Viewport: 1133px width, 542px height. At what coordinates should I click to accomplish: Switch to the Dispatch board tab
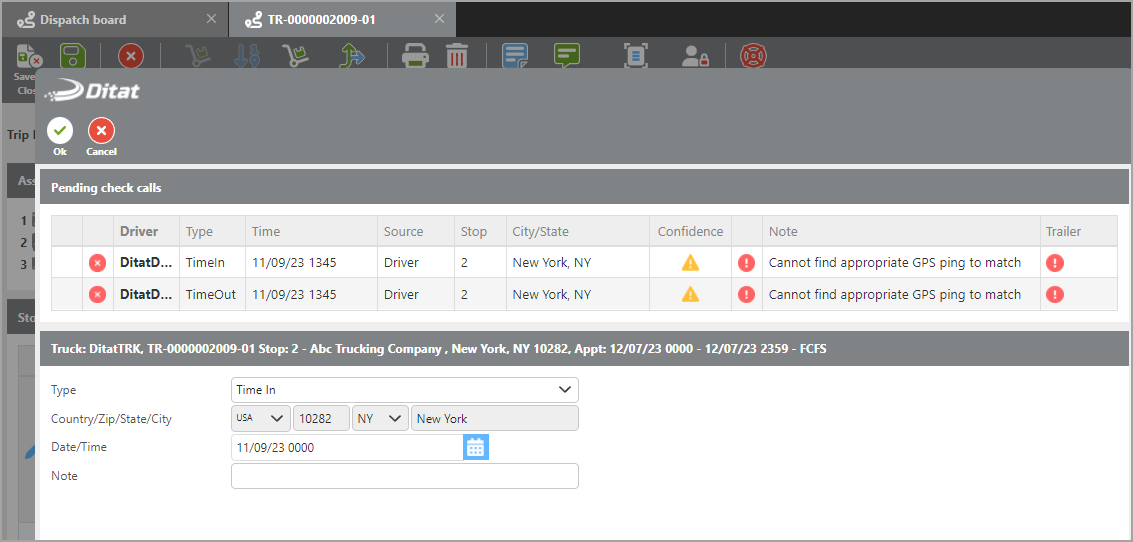point(83,19)
